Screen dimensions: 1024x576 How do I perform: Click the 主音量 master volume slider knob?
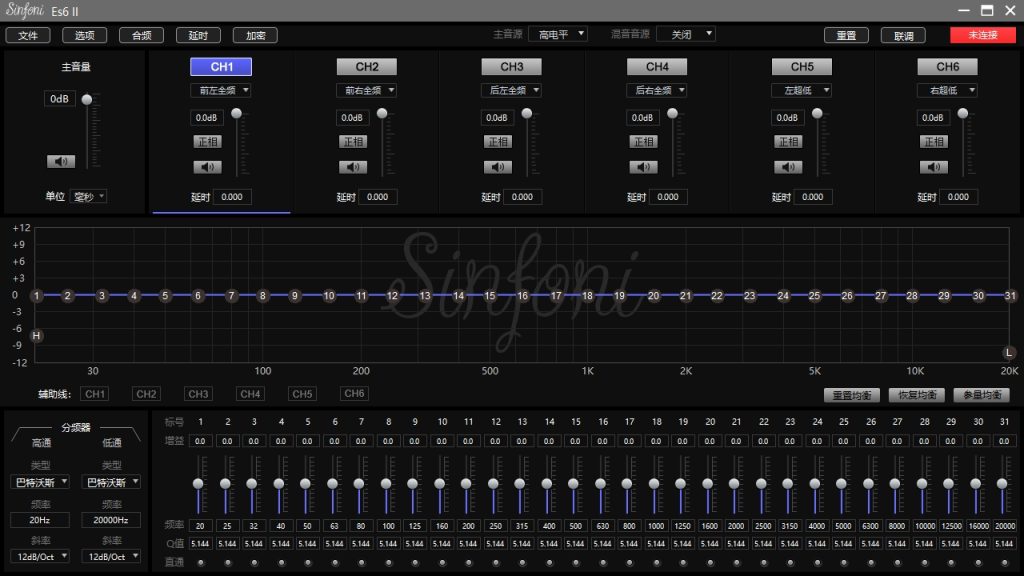point(87,99)
